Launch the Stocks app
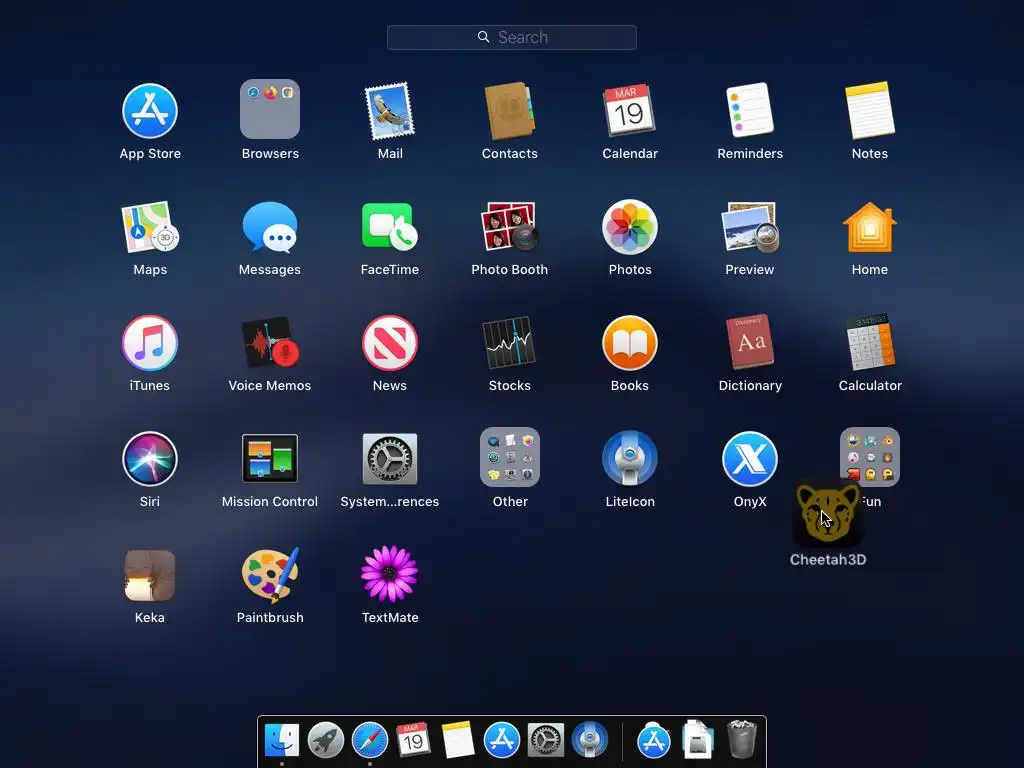The height and width of the screenshot is (768, 1024). point(509,343)
